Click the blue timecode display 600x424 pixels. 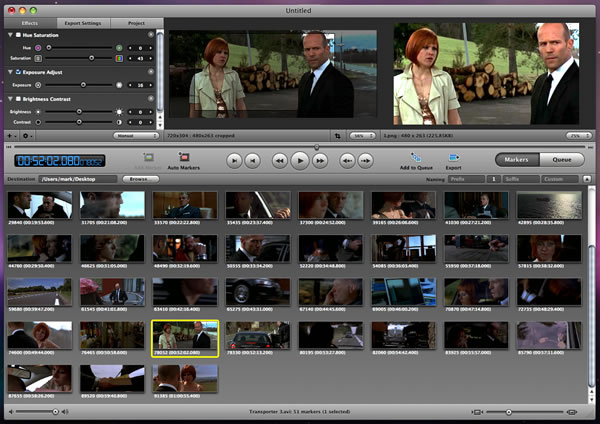click(60, 161)
